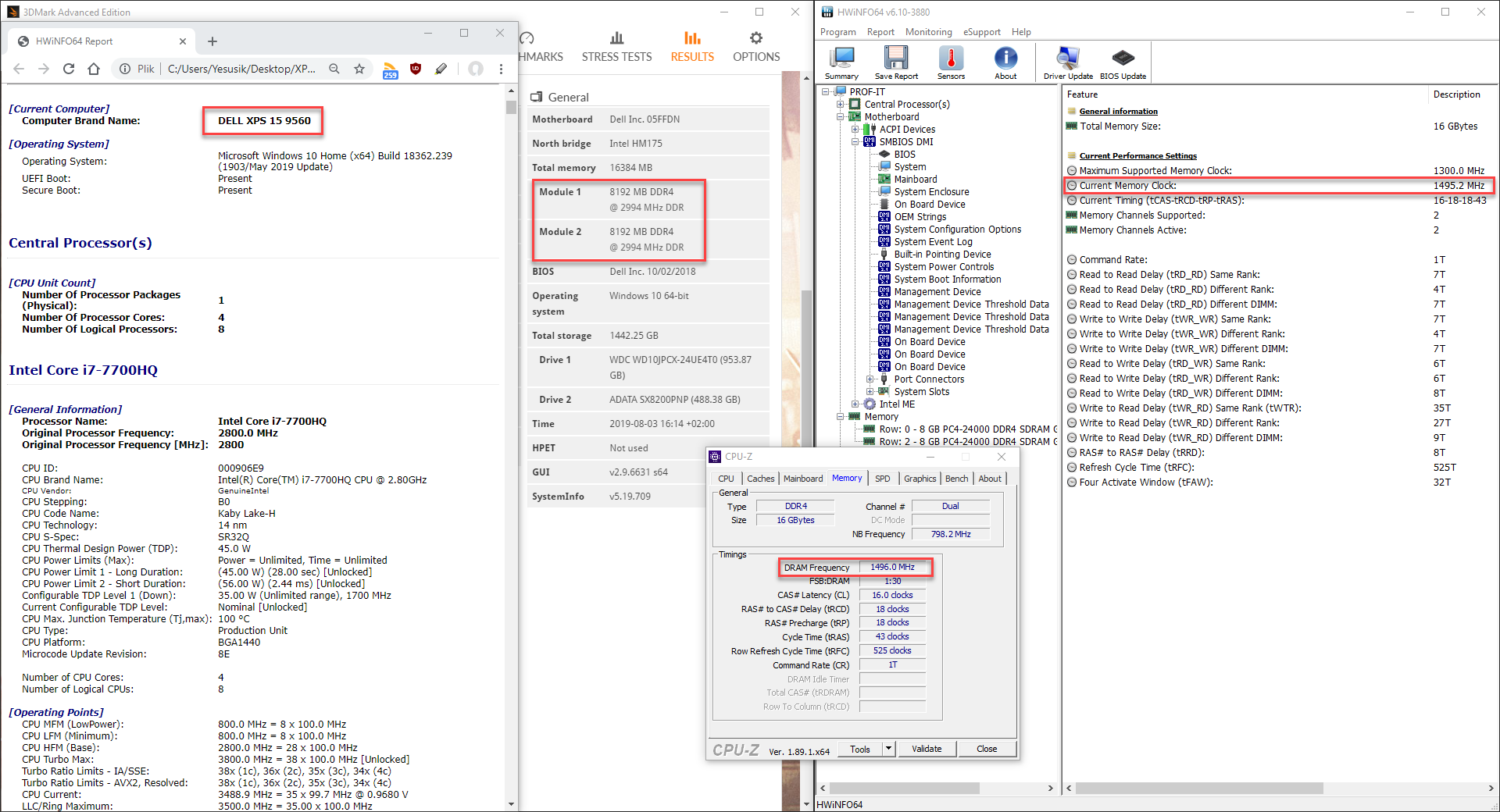The image size is (1500, 812).
Task: Open the OPTIONS gear in 3DMark
Action: 756,48
